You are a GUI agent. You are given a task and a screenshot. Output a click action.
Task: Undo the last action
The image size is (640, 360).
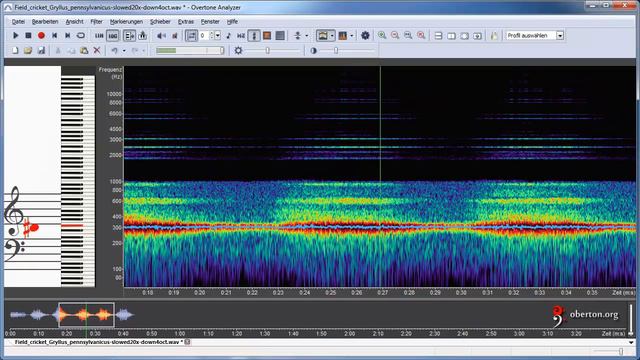pyautogui.click(x=115, y=51)
